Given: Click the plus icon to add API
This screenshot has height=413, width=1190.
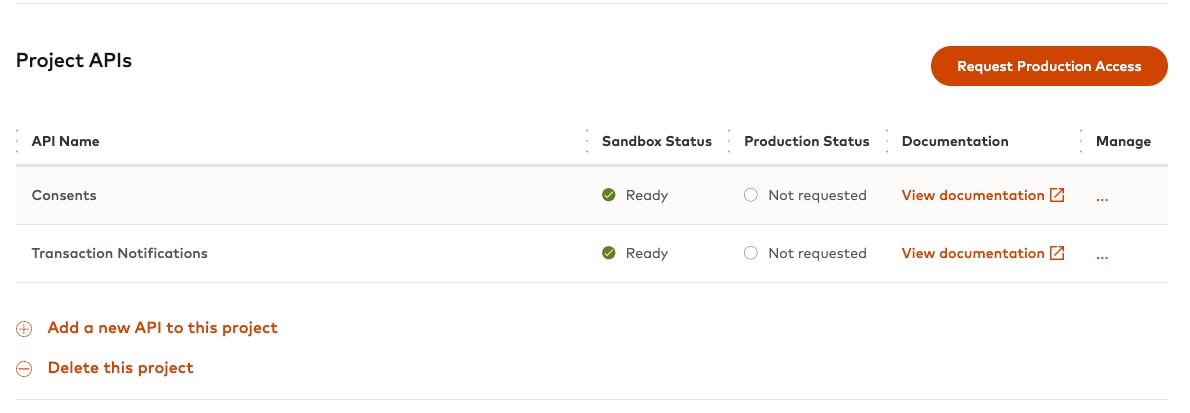Looking at the screenshot, I should (x=25, y=329).
